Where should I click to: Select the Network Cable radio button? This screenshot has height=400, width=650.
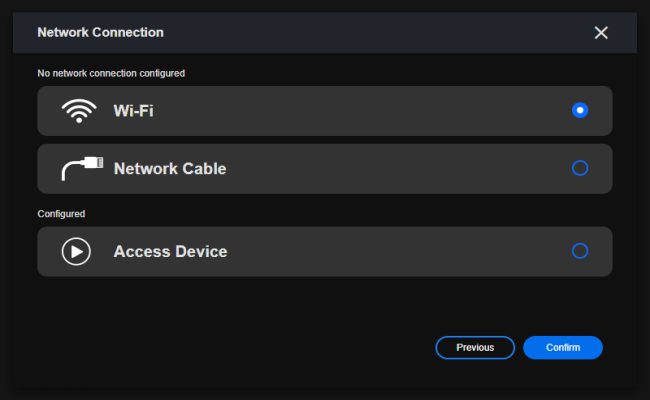tap(579, 168)
